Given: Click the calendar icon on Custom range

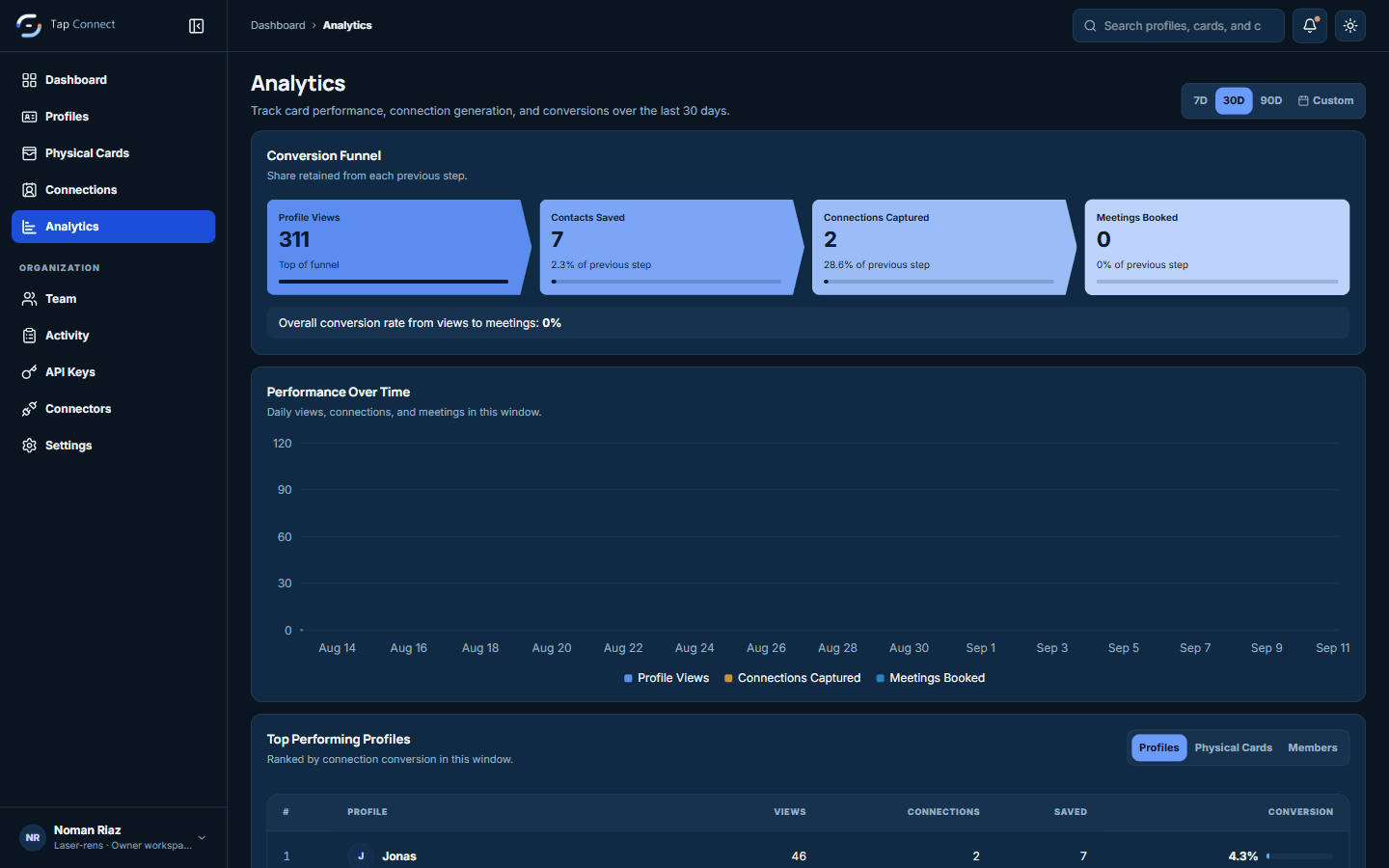Looking at the screenshot, I should tap(1303, 100).
